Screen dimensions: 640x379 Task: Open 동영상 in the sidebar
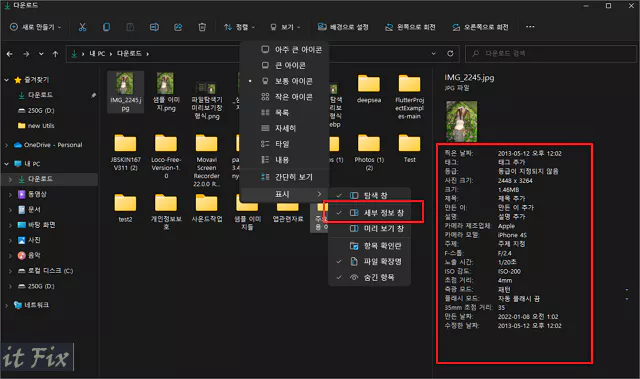point(32,194)
